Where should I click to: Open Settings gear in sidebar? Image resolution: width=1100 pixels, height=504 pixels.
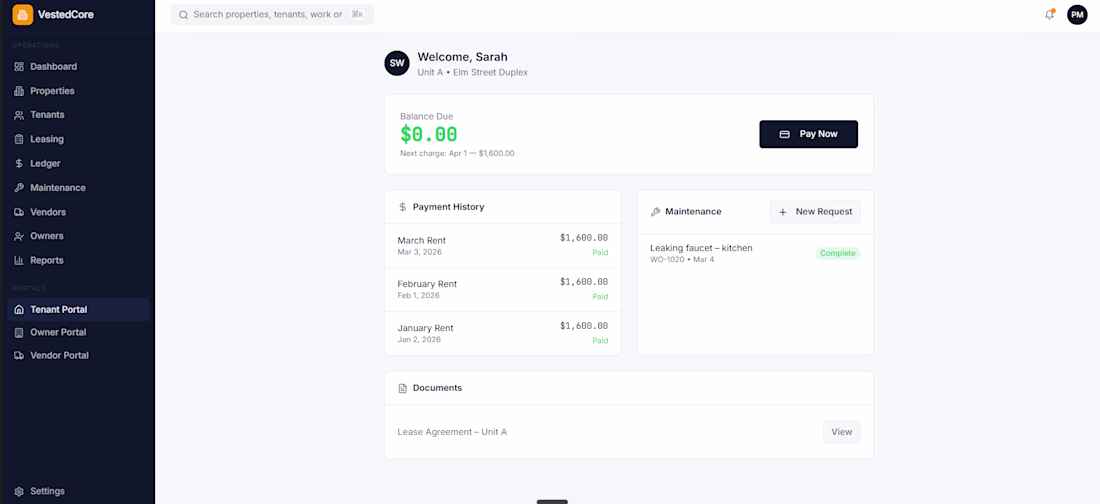click(x=19, y=492)
